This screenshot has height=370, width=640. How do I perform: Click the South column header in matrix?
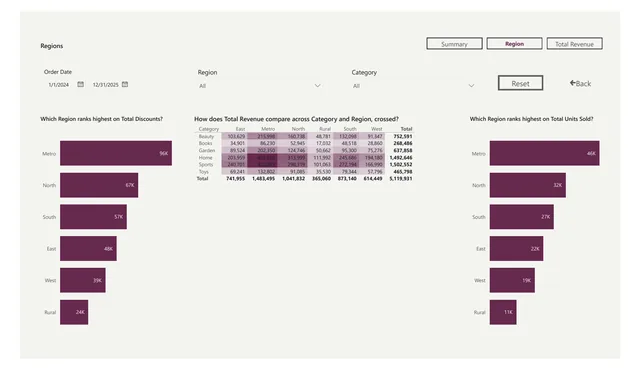pyautogui.click(x=350, y=129)
